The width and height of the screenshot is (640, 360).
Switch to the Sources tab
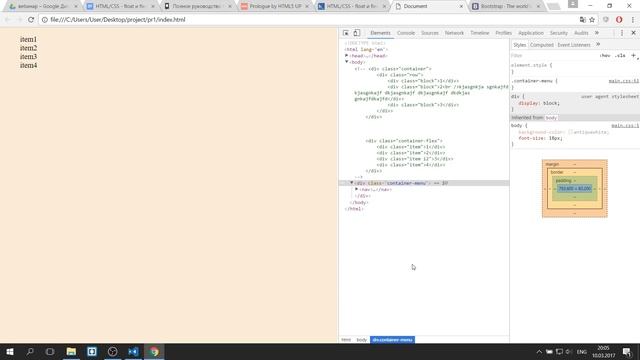[x=429, y=33]
